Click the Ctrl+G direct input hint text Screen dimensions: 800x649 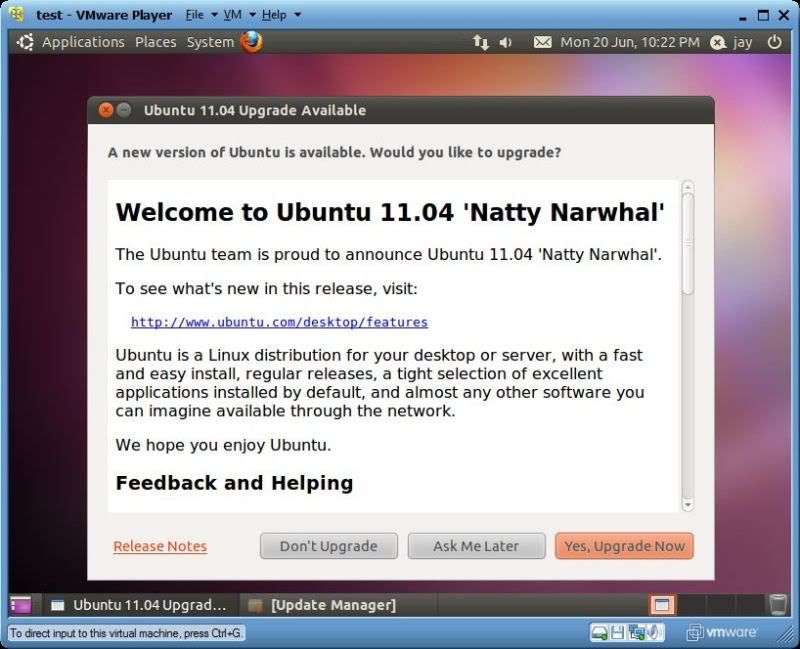point(126,633)
